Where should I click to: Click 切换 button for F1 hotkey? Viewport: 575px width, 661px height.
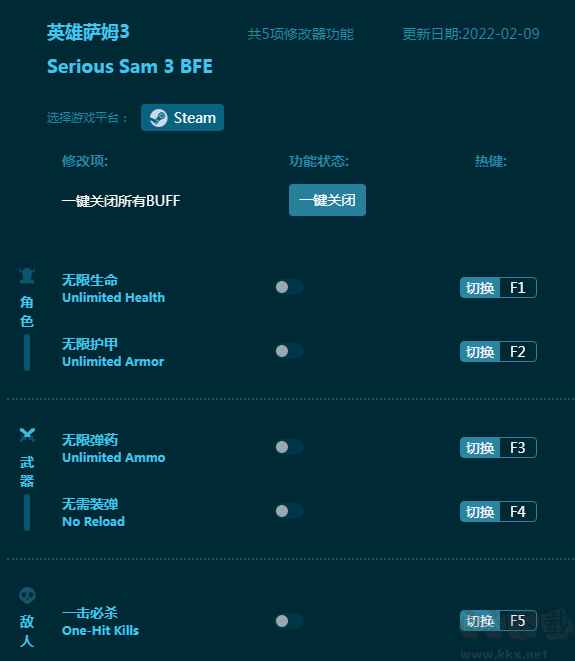coord(480,288)
